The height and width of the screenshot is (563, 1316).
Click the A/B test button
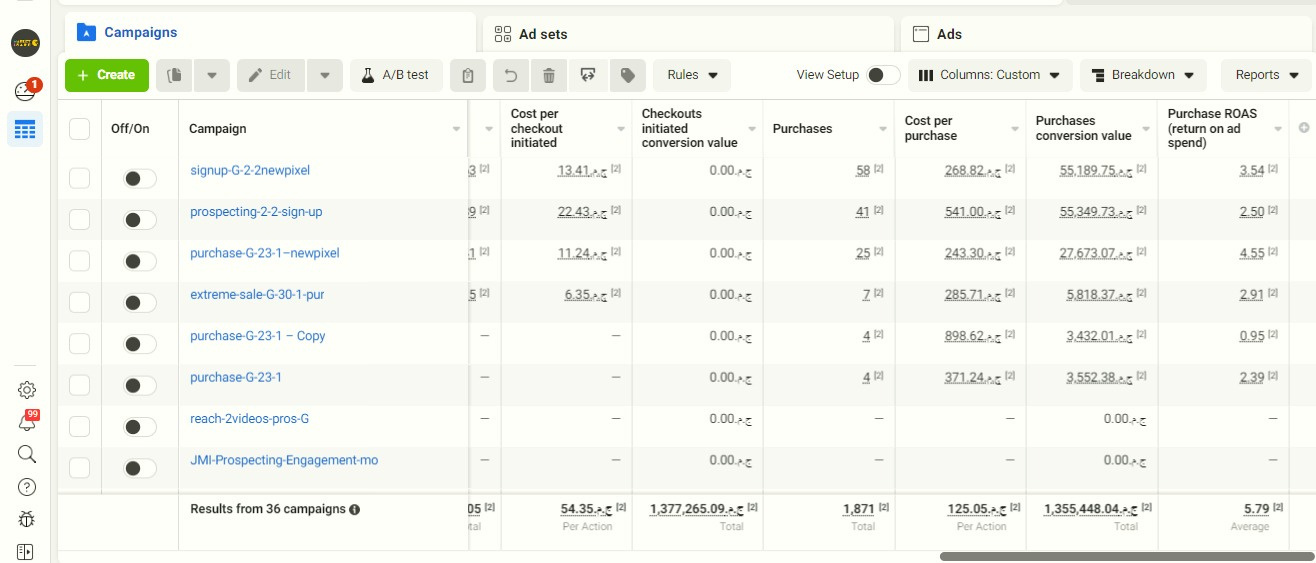396,75
